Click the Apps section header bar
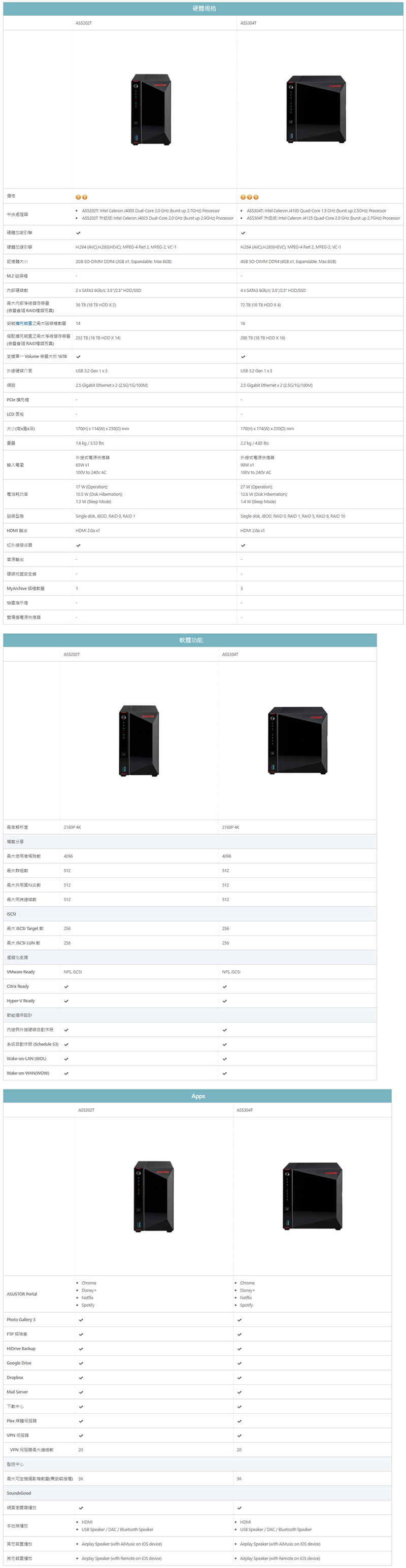The width and height of the screenshot is (406, 1568). (x=197, y=1096)
